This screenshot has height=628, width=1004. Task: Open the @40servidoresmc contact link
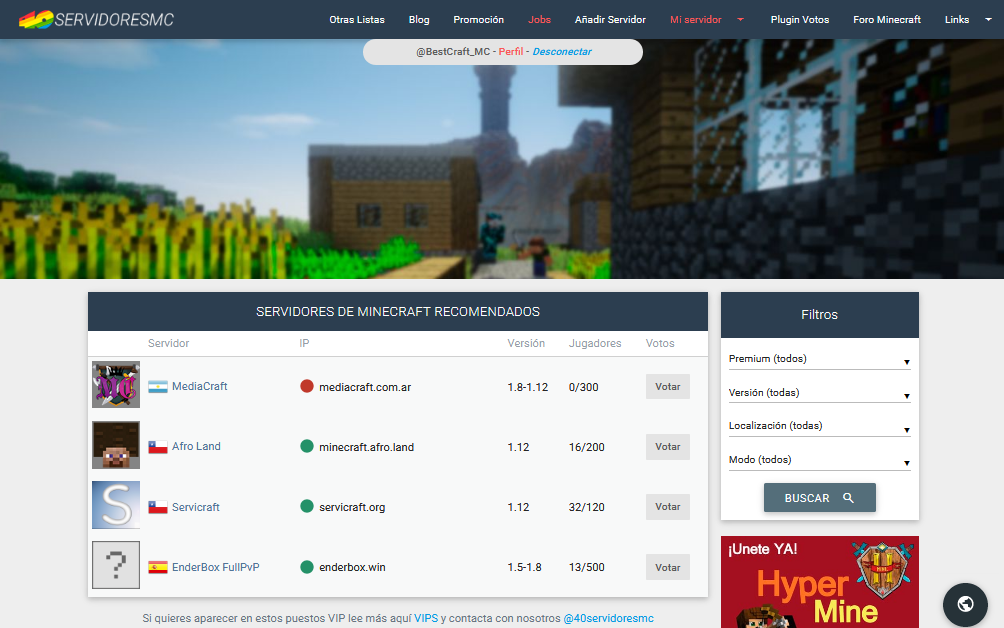coord(608,618)
